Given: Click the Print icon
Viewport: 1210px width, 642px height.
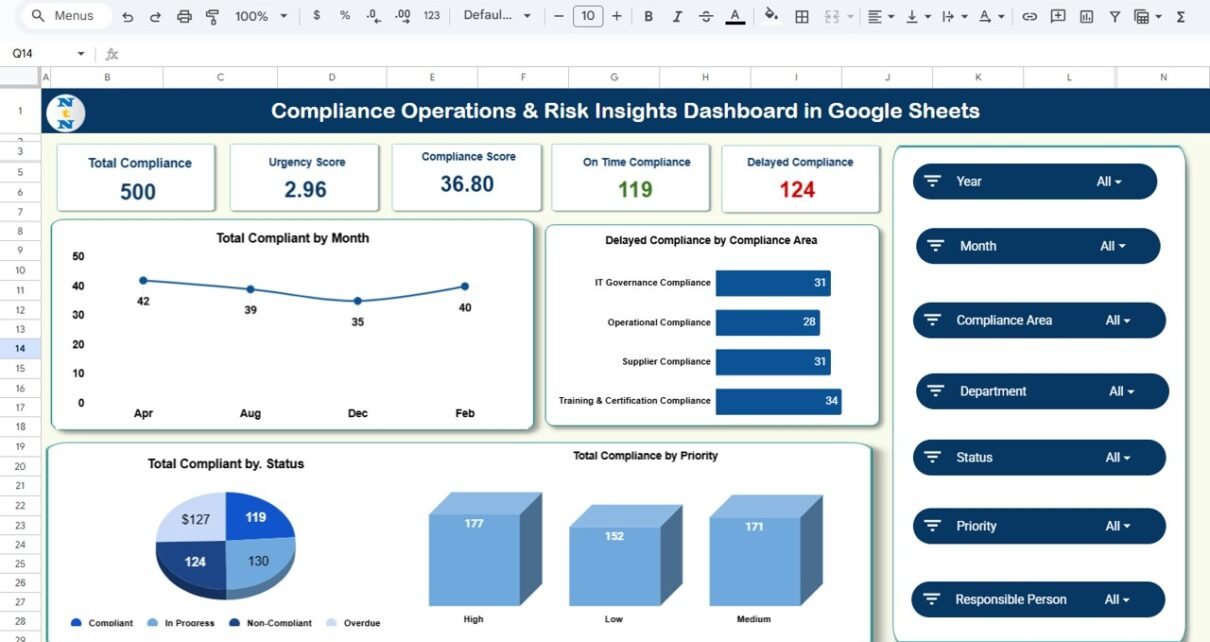Looking at the screenshot, I should point(184,17).
